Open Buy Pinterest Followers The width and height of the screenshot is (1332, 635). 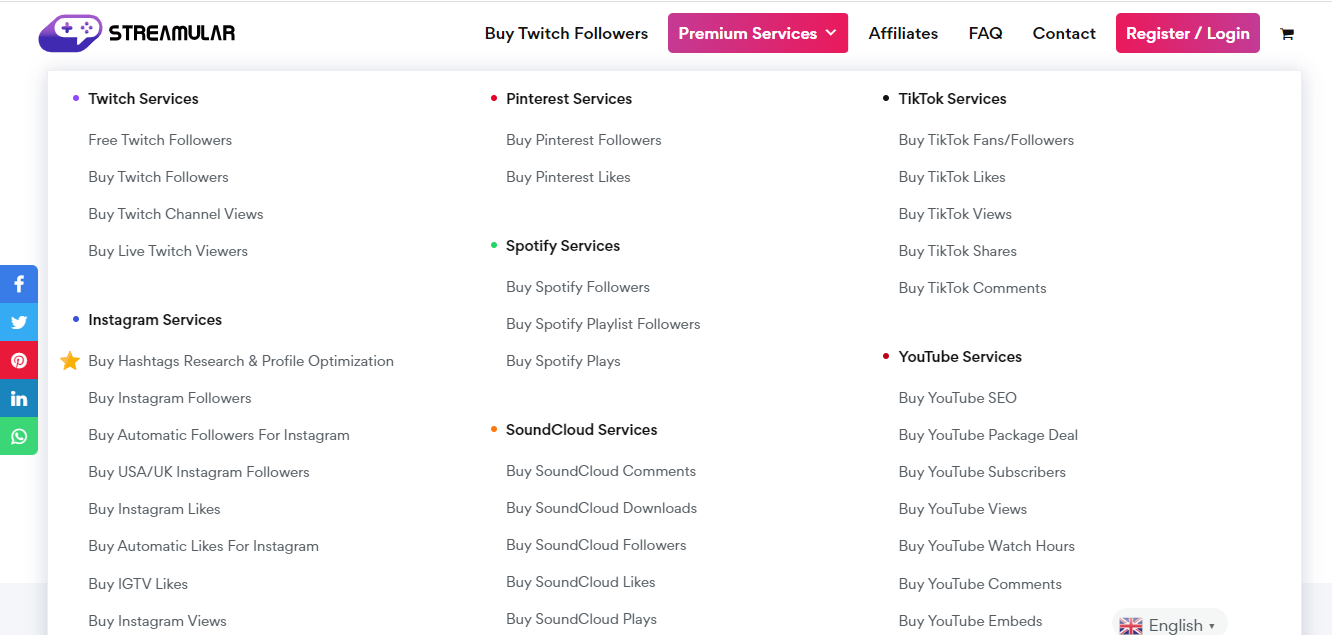584,140
